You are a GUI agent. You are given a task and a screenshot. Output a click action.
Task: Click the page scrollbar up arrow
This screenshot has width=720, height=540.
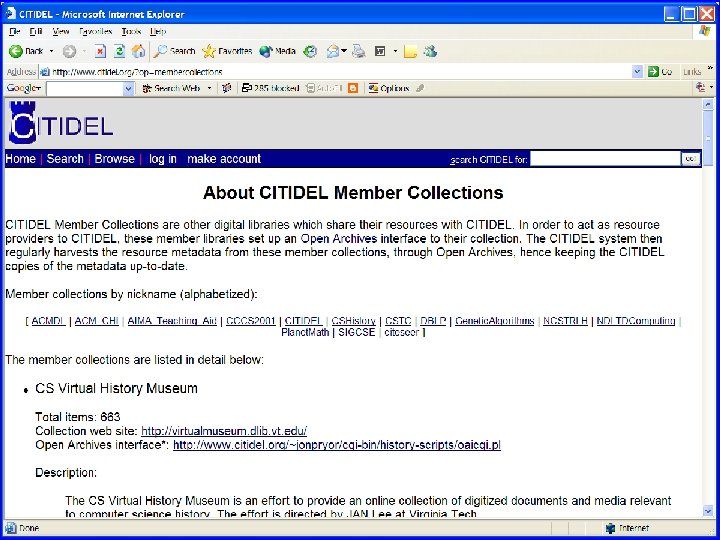click(x=708, y=105)
